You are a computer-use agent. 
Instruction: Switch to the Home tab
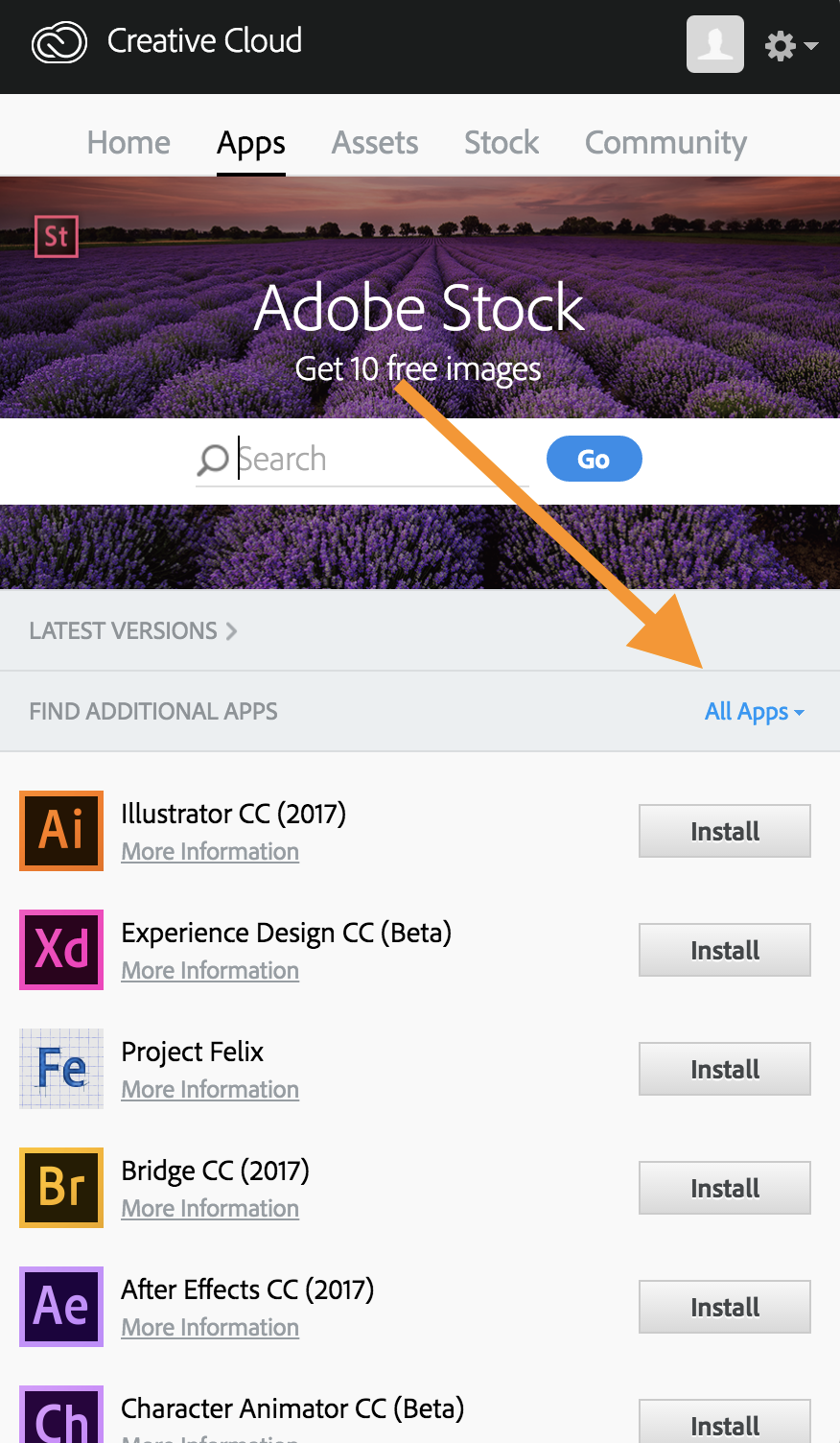click(x=128, y=143)
